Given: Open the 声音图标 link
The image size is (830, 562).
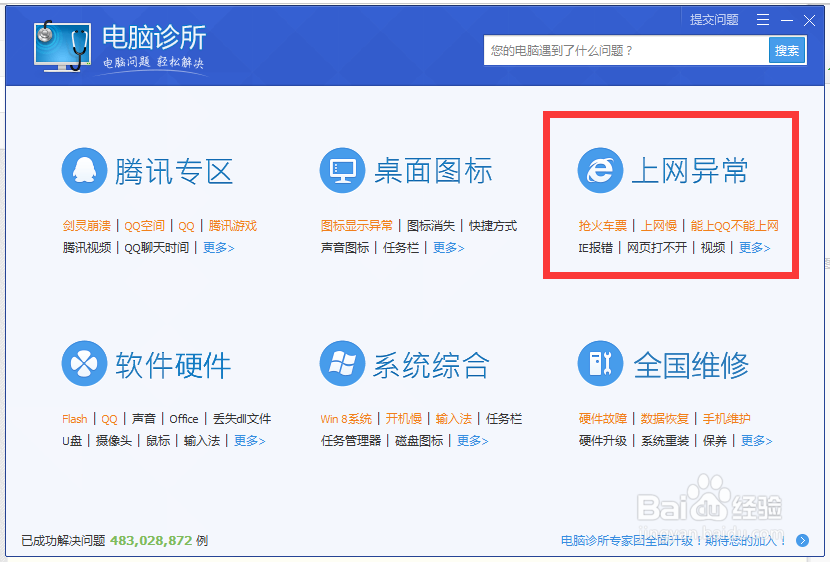Looking at the screenshot, I should (x=345, y=248).
